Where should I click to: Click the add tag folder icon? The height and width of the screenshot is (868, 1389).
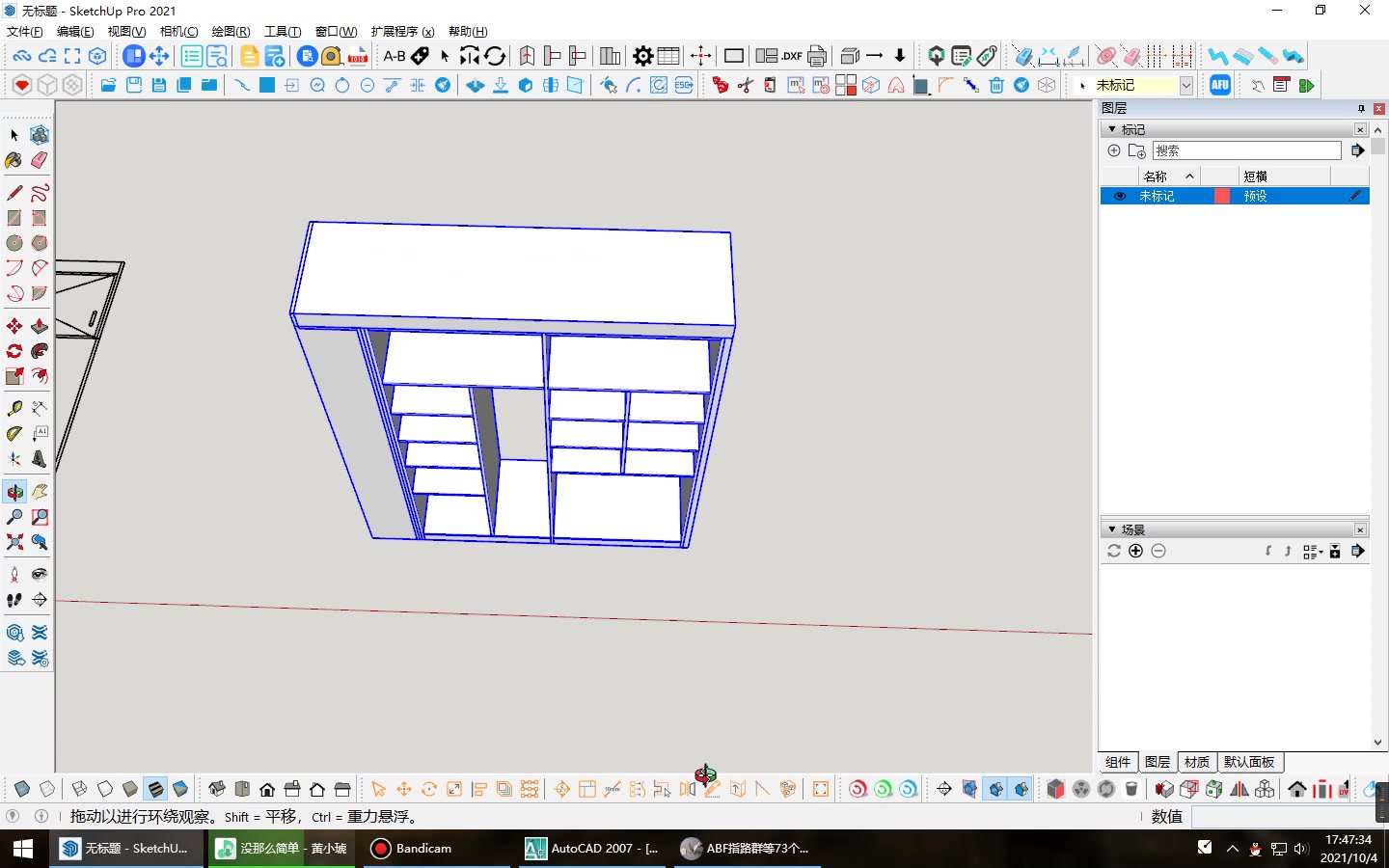pyautogui.click(x=1137, y=150)
